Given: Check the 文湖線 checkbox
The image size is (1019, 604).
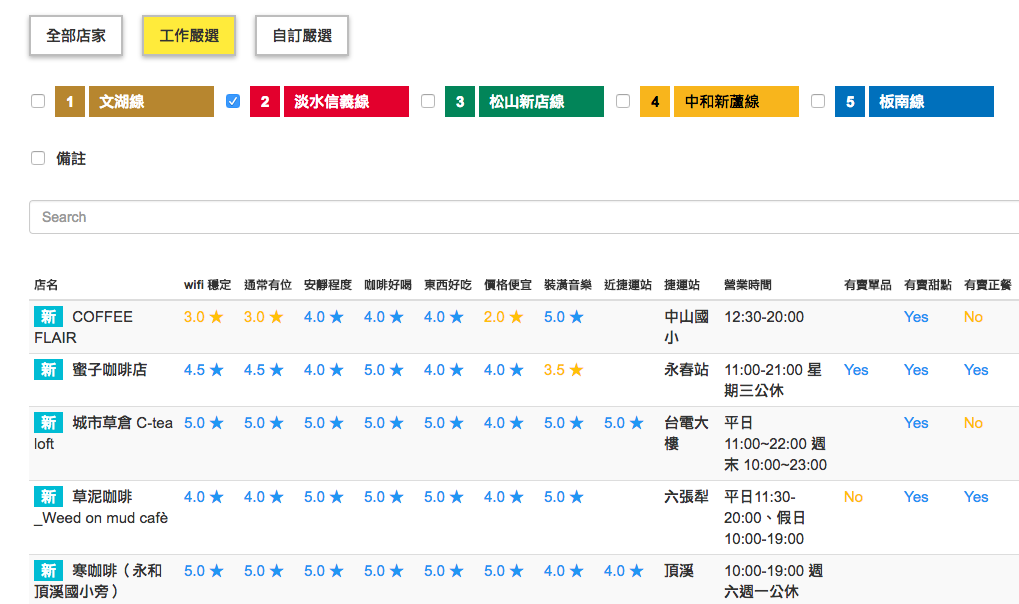Looking at the screenshot, I should click(x=38, y=101).
